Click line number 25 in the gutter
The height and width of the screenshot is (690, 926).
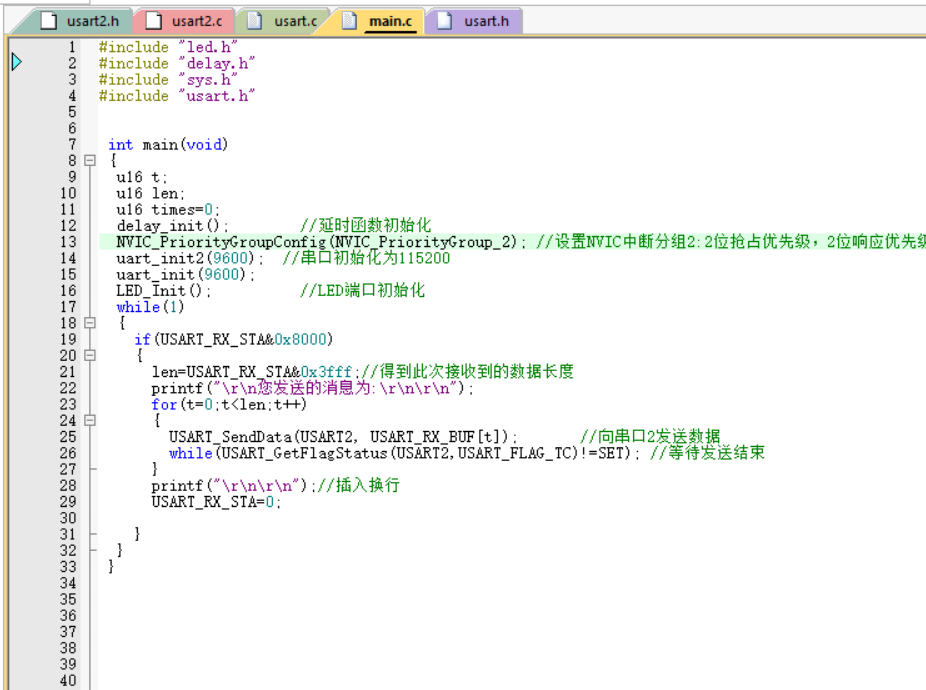[x=68, y=437]
